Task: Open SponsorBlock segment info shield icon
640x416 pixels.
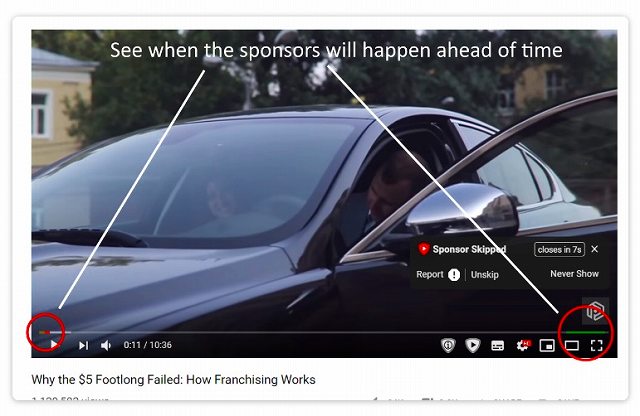Action: 448,345
